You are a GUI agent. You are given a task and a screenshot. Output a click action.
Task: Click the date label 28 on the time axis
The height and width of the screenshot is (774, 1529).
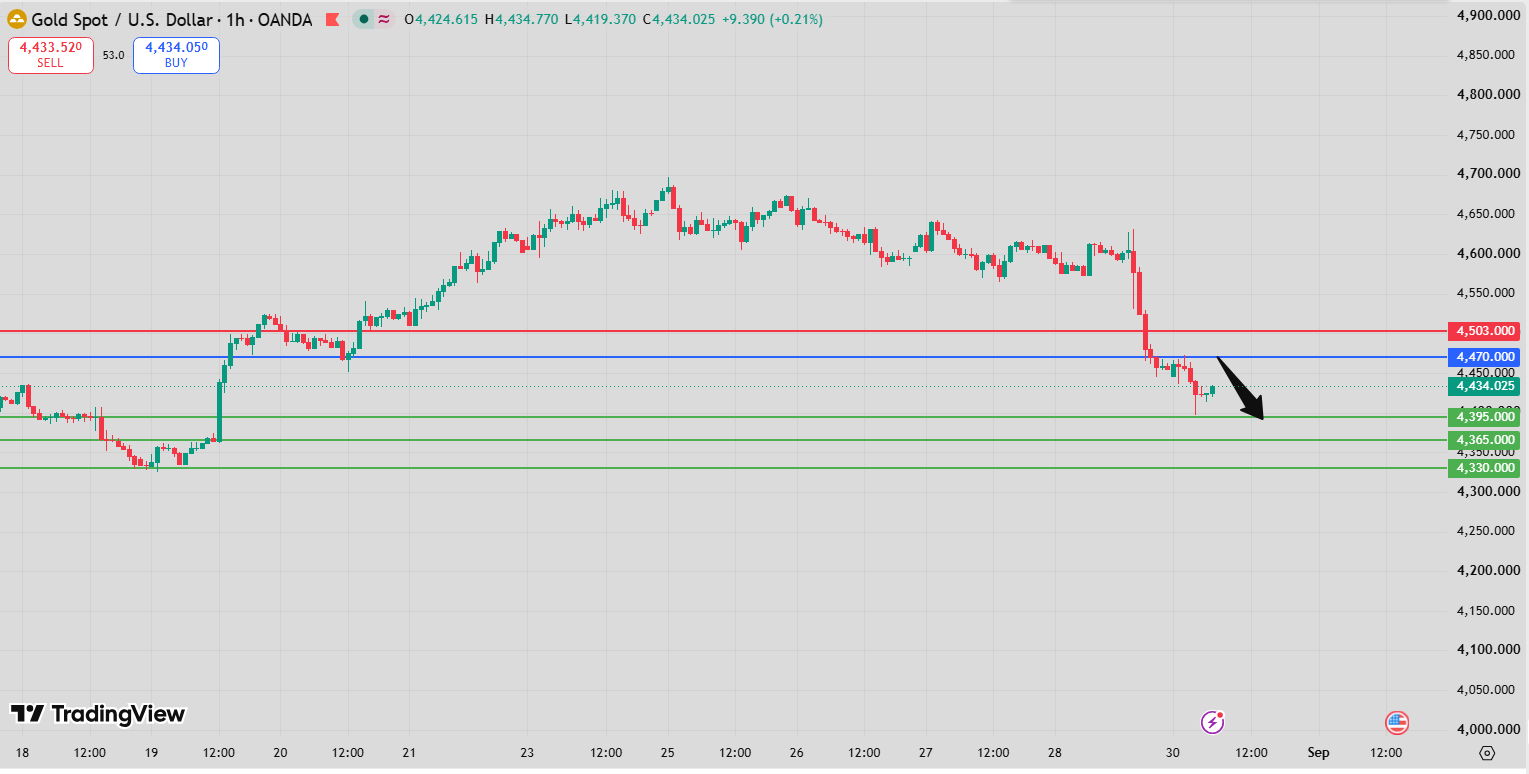pyautogui.click(x=1055, y=753)
